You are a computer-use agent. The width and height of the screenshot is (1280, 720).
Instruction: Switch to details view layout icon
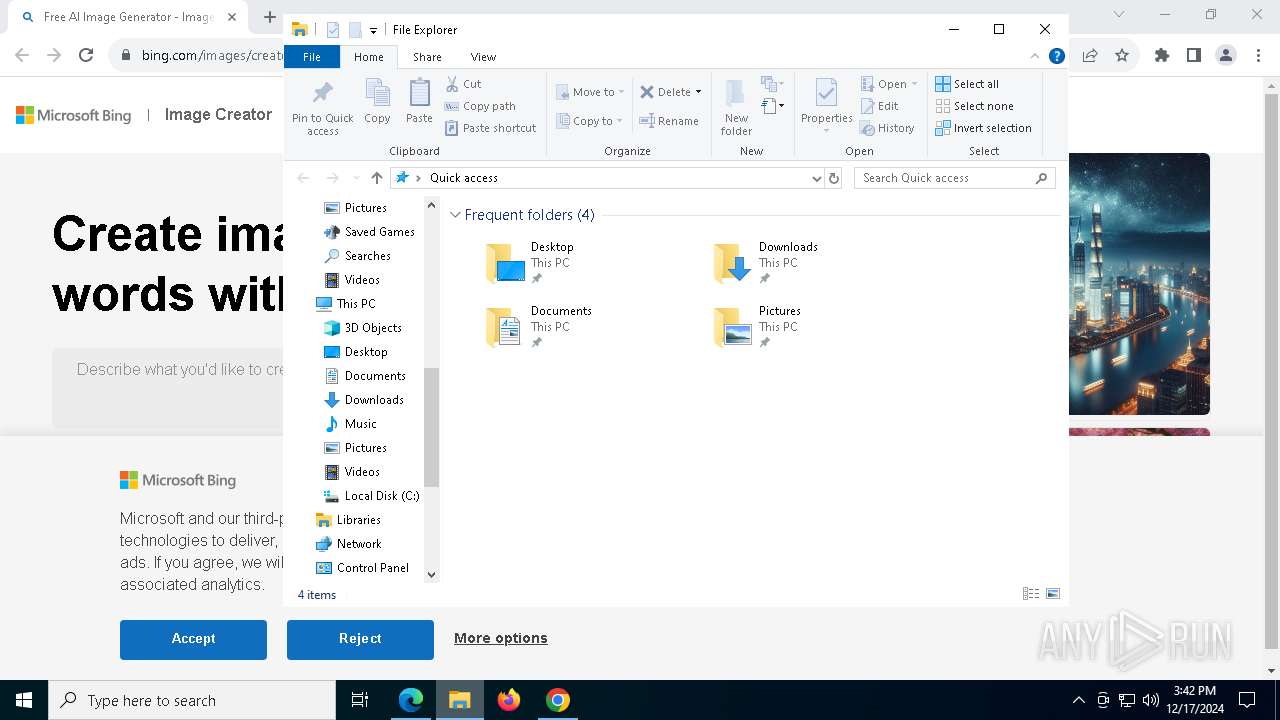(x=1031, y=594)
